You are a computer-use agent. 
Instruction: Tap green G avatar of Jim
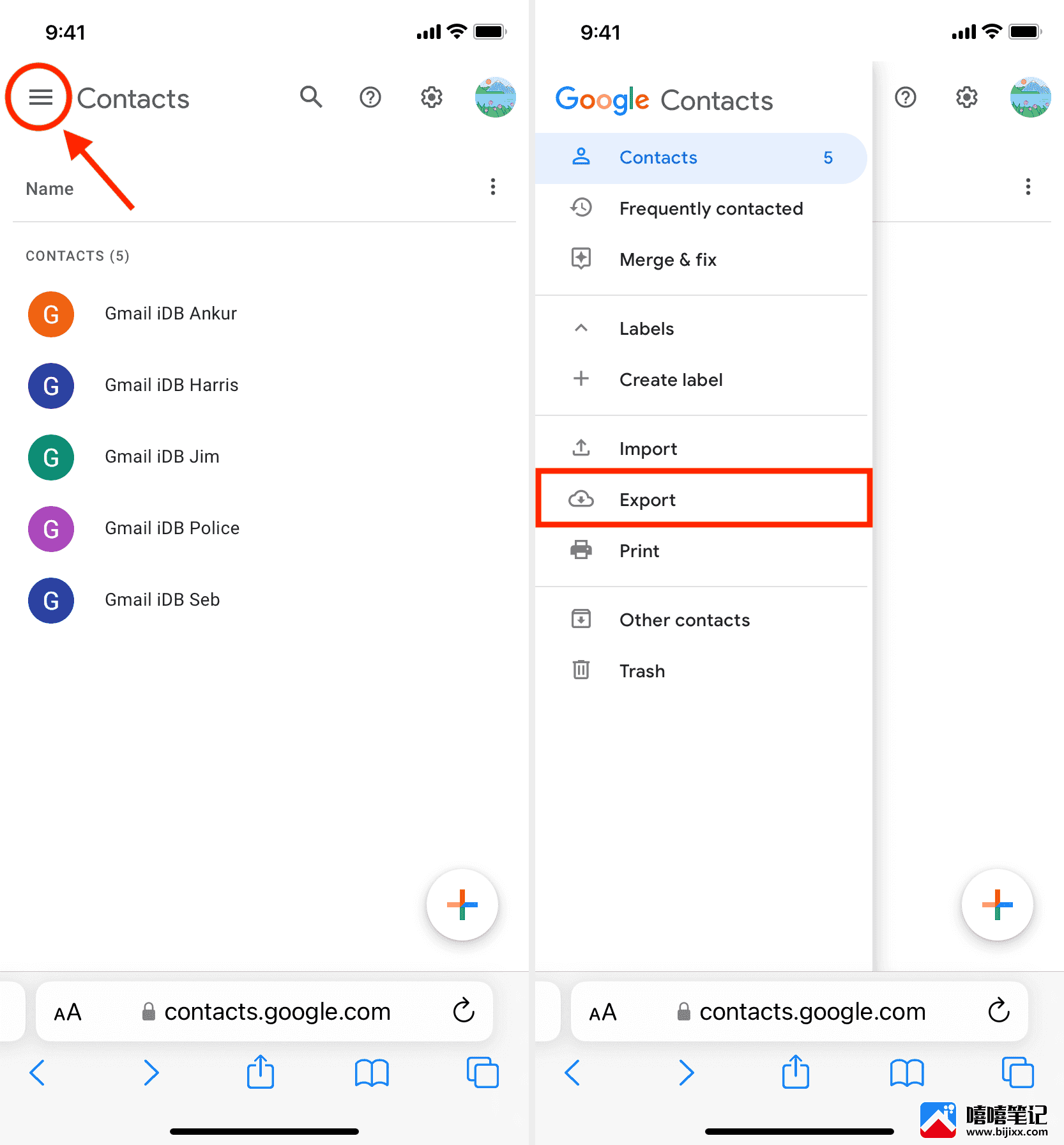pyautogui.click(x=51, y=457)
